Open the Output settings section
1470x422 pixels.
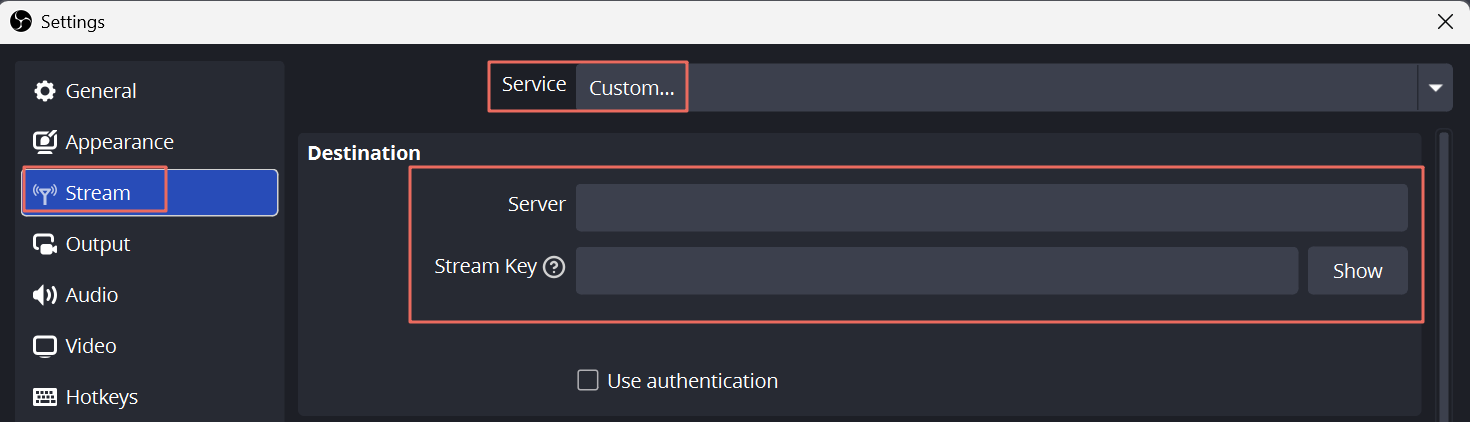[150, 244]
